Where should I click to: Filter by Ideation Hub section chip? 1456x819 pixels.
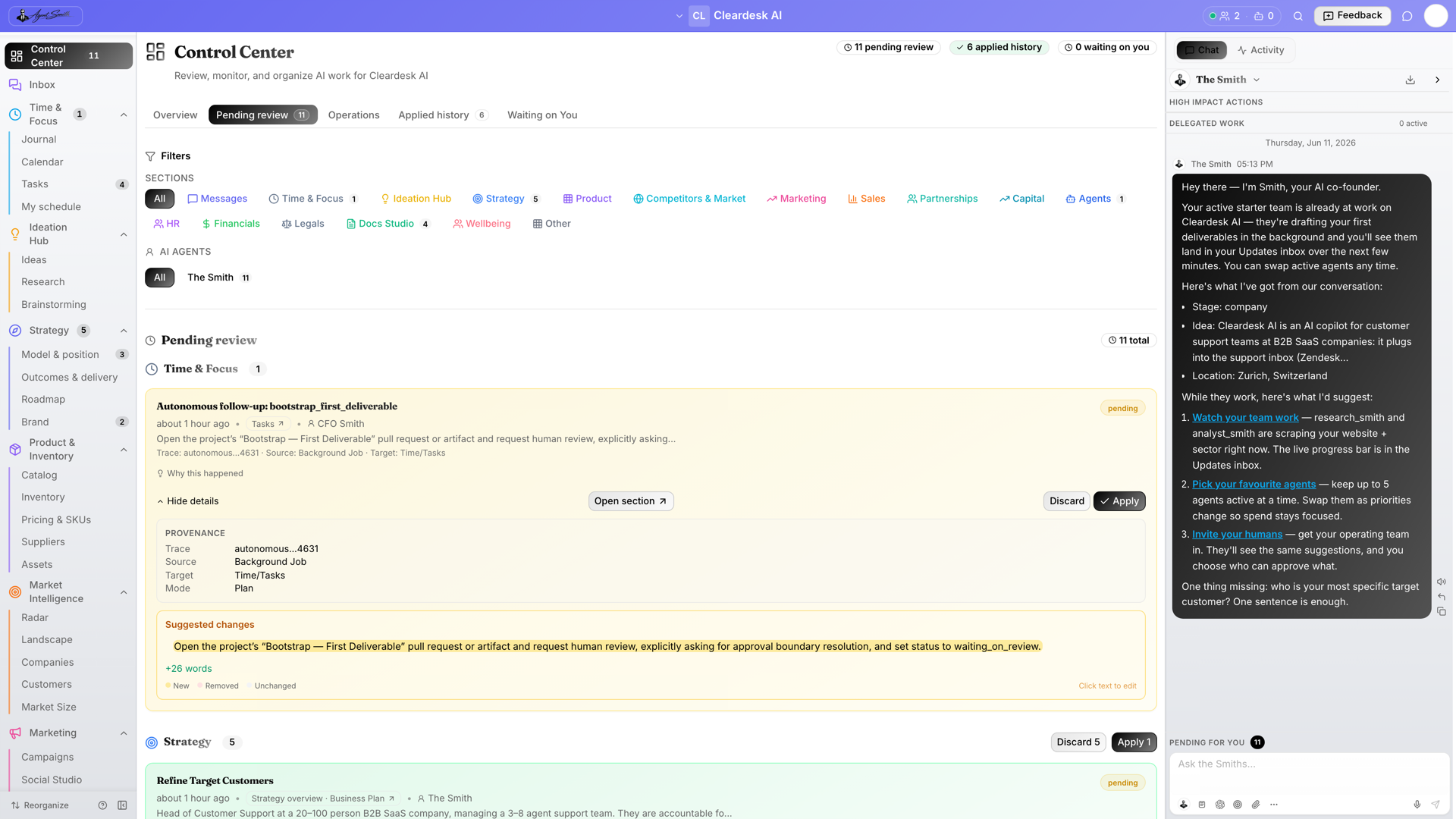point(416,199)
